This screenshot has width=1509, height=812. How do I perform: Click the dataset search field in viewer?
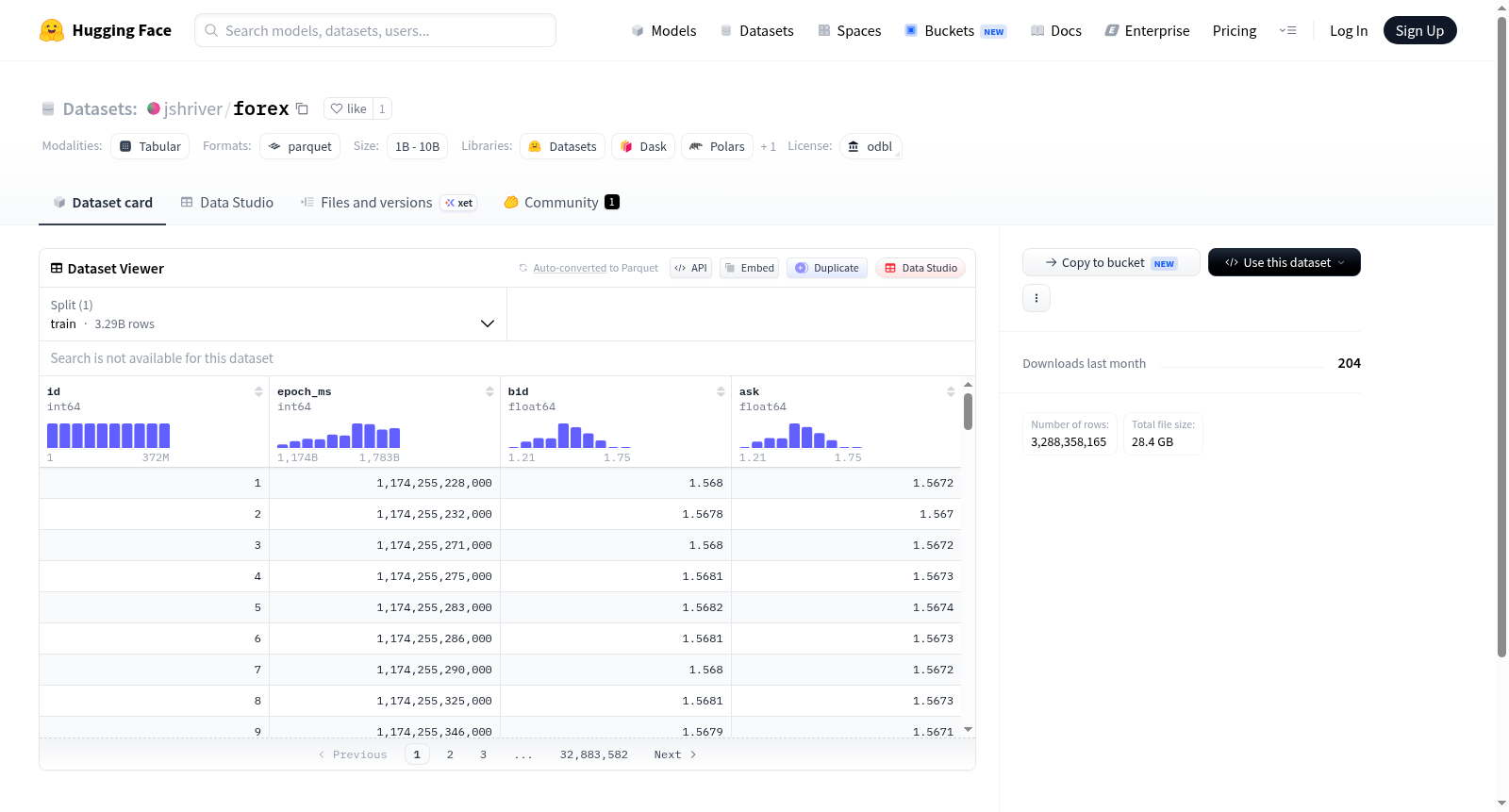[507, 358]
